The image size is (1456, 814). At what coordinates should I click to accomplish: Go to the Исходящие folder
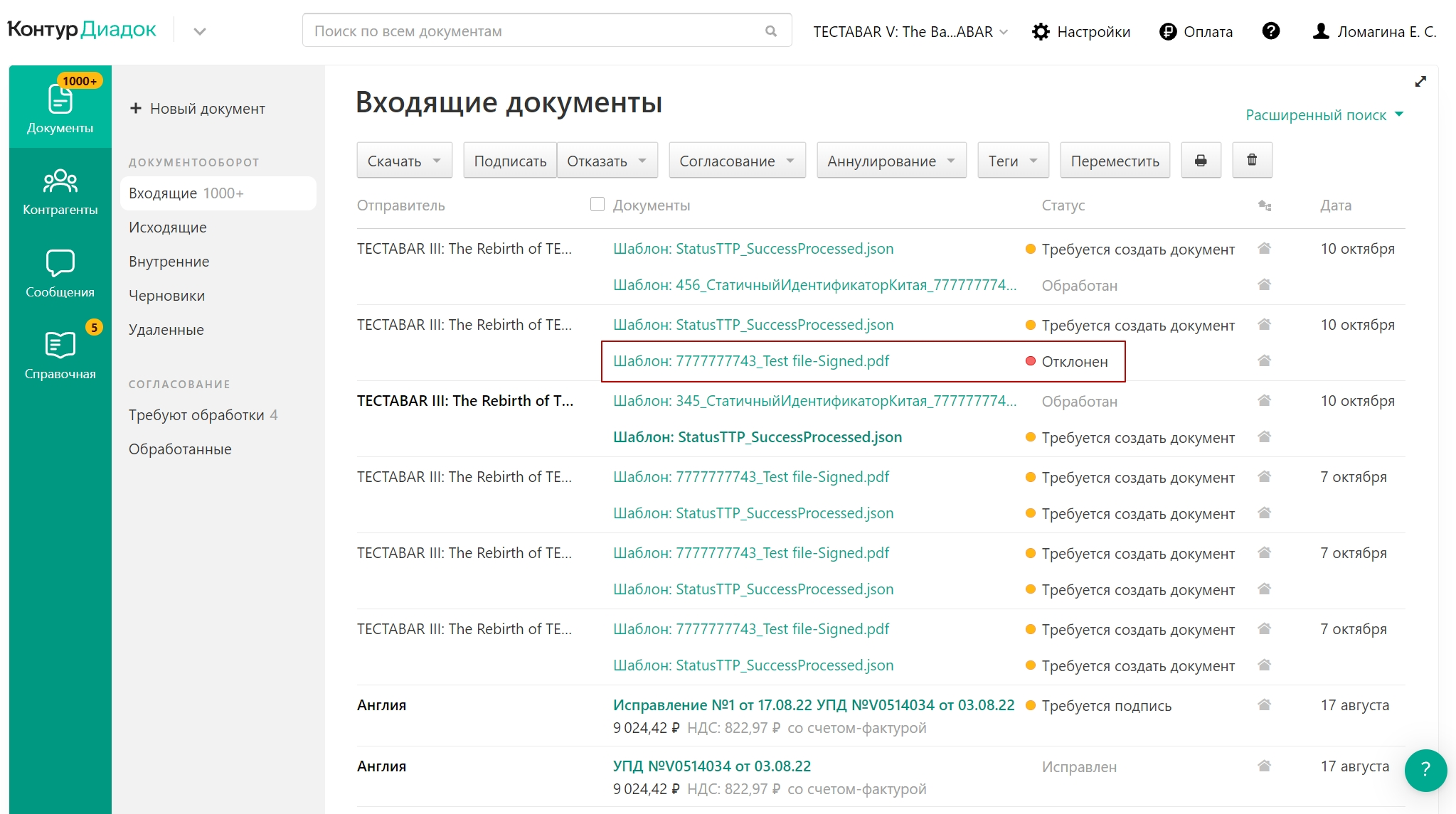click(168, 227)
